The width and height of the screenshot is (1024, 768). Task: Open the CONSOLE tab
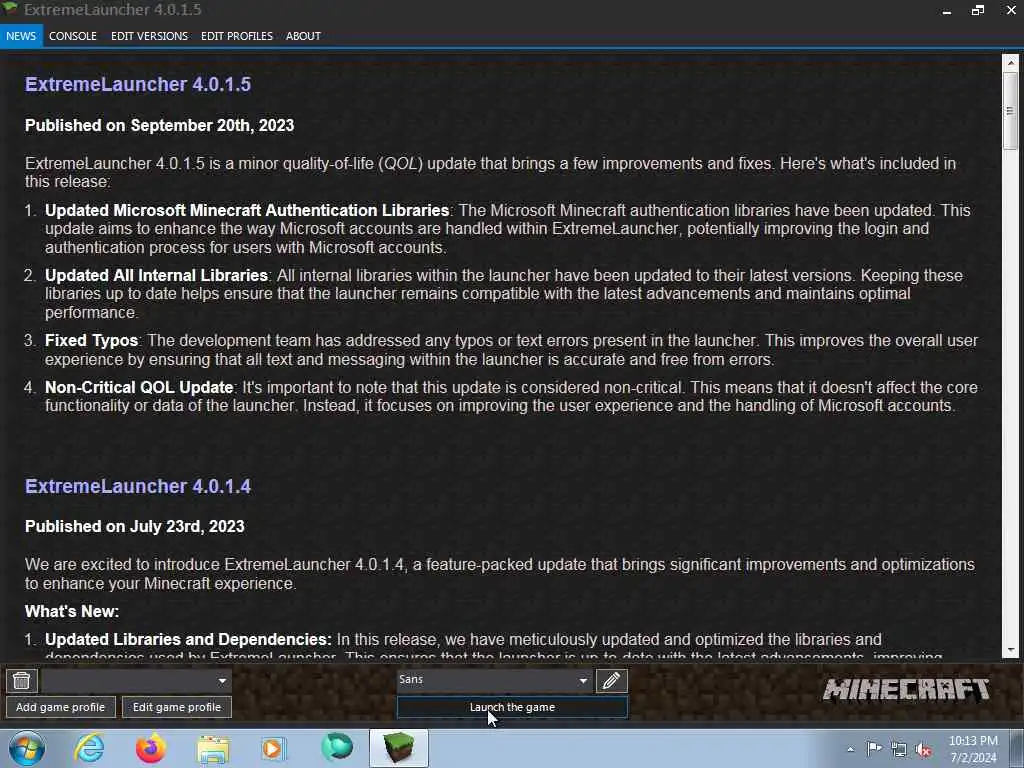point(72,36)
